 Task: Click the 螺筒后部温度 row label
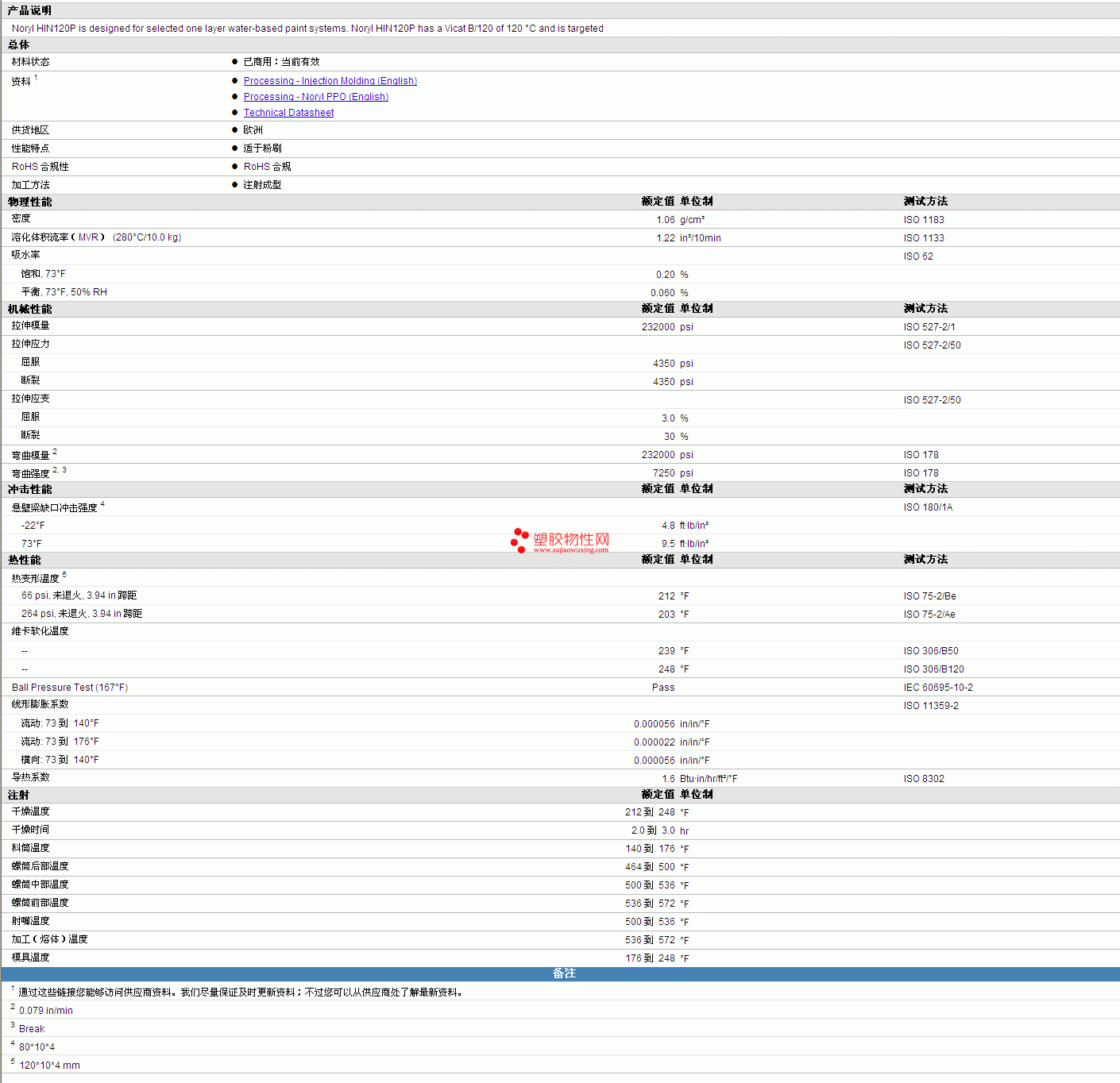coord(40,866)
